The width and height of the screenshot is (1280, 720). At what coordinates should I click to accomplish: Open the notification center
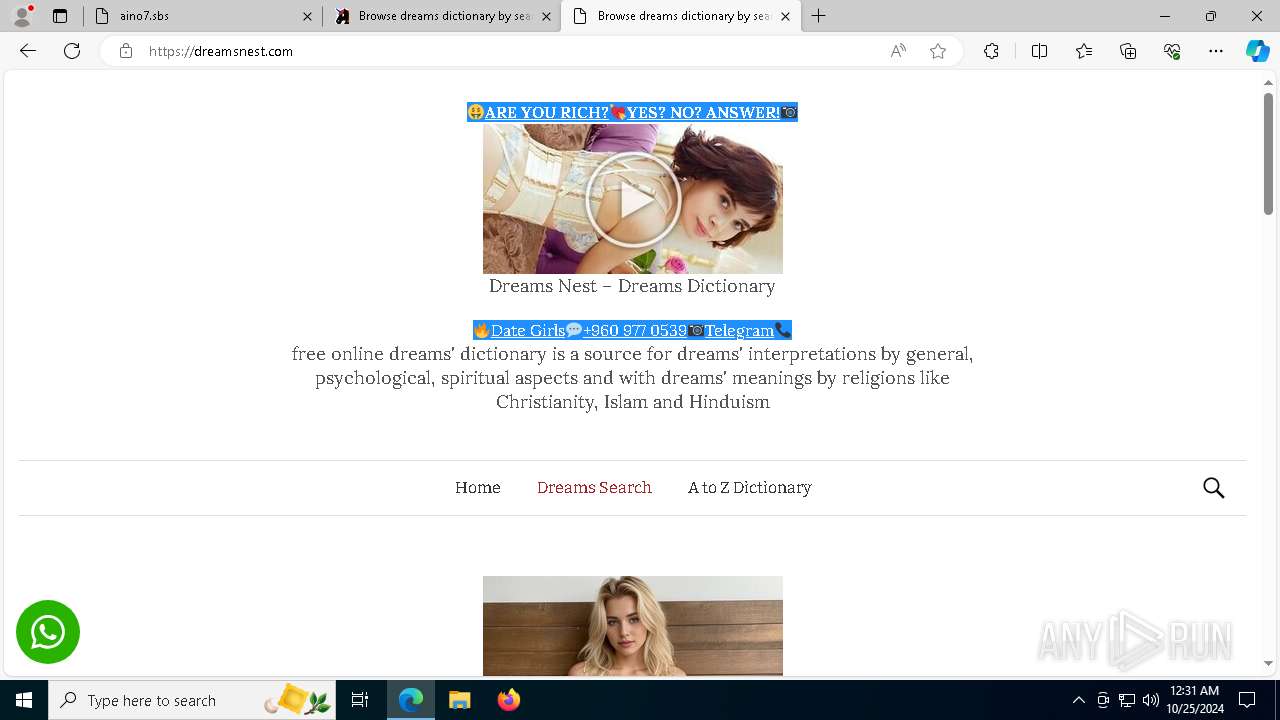pyautogui.click(x=1248, y=700)
